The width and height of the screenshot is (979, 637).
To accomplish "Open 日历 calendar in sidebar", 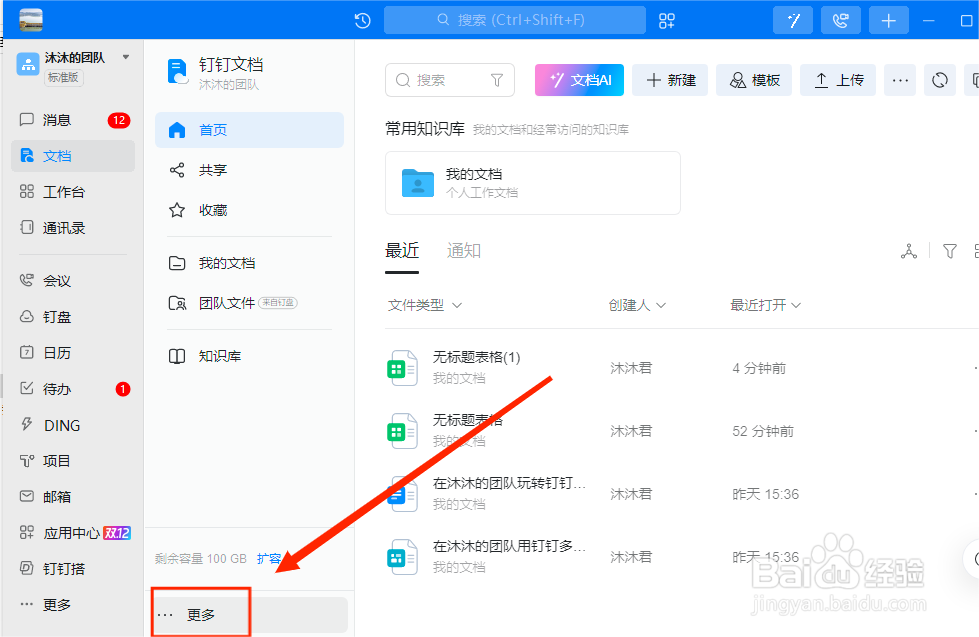I will click(73, 353).
